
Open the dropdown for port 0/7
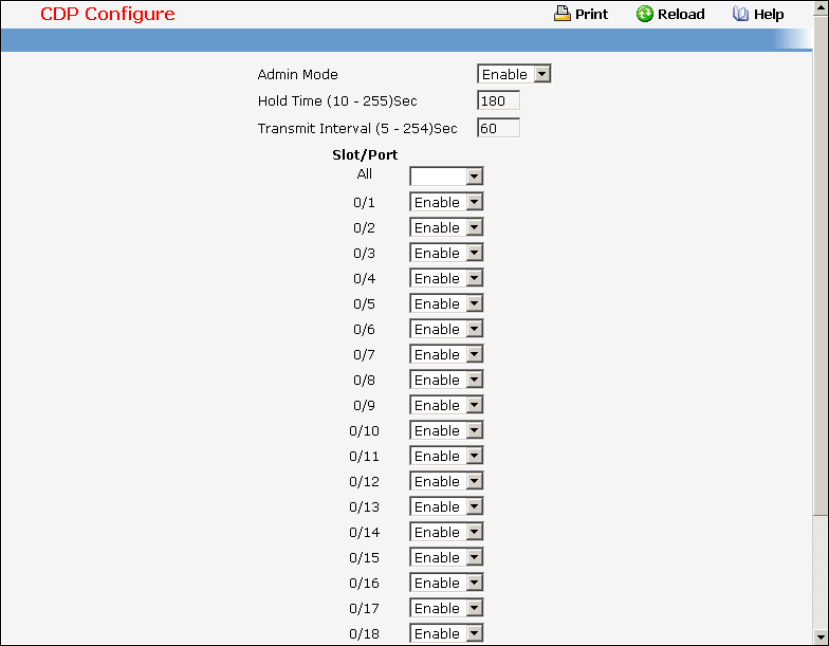[446, 354]
